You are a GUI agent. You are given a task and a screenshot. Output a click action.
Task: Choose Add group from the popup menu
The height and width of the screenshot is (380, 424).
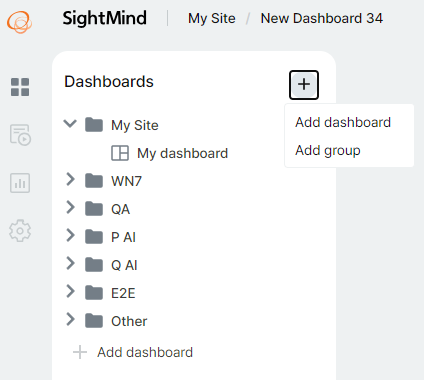click(328, 151)
